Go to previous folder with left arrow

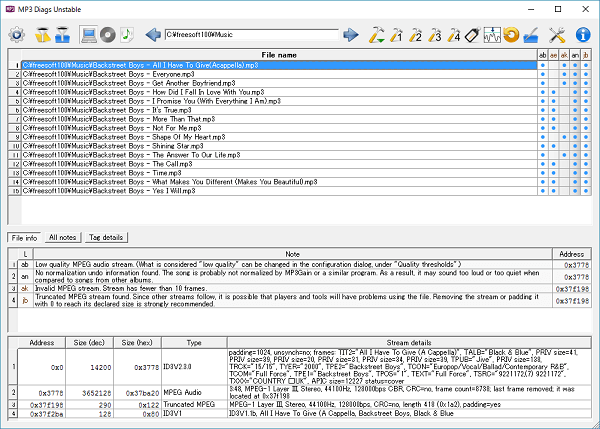click(x=153, y=35)
